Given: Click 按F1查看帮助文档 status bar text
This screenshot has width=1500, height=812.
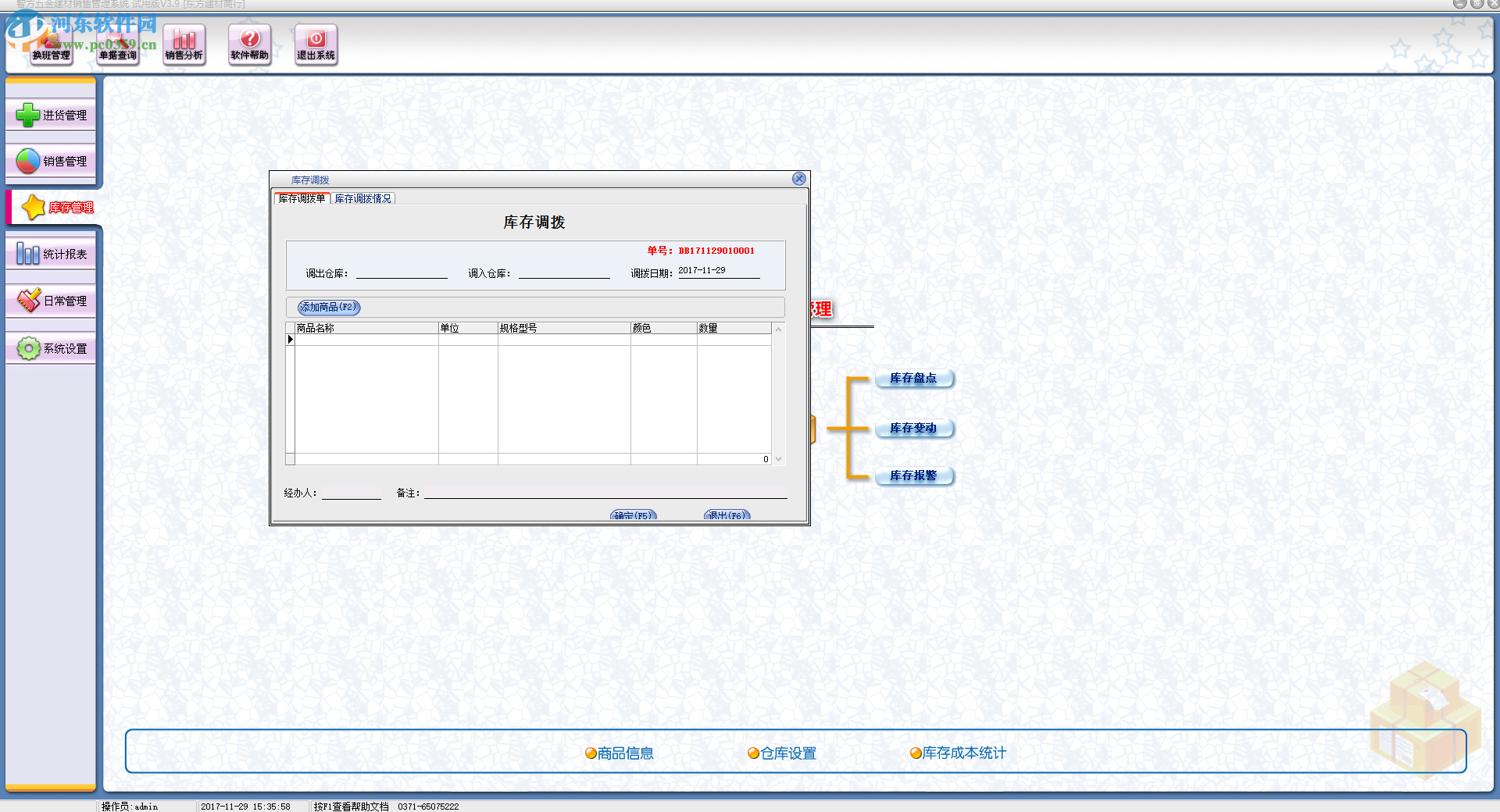Looking at the screenshot, I should [x=352, y=807].
